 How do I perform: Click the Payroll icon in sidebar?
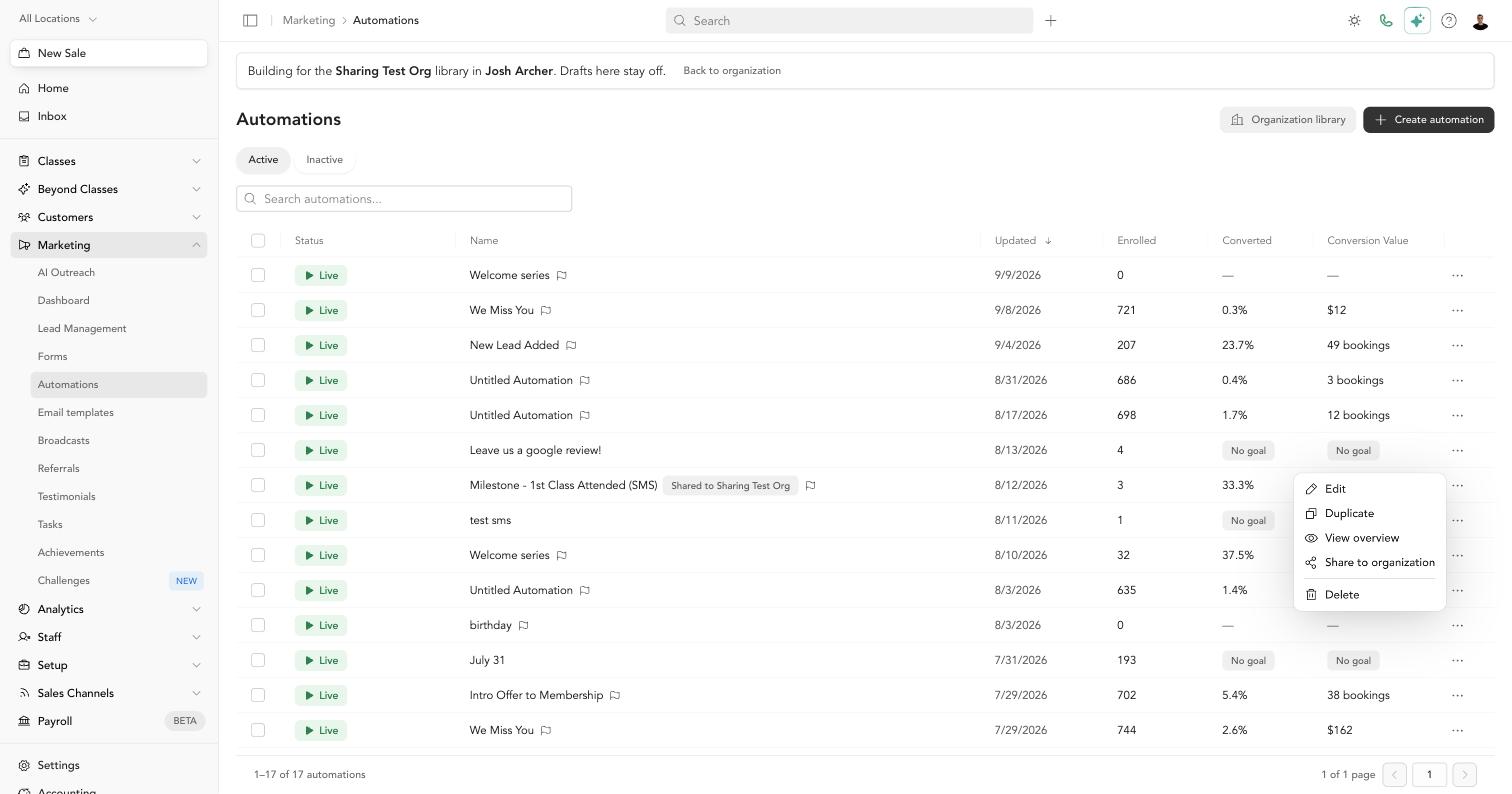24,721
